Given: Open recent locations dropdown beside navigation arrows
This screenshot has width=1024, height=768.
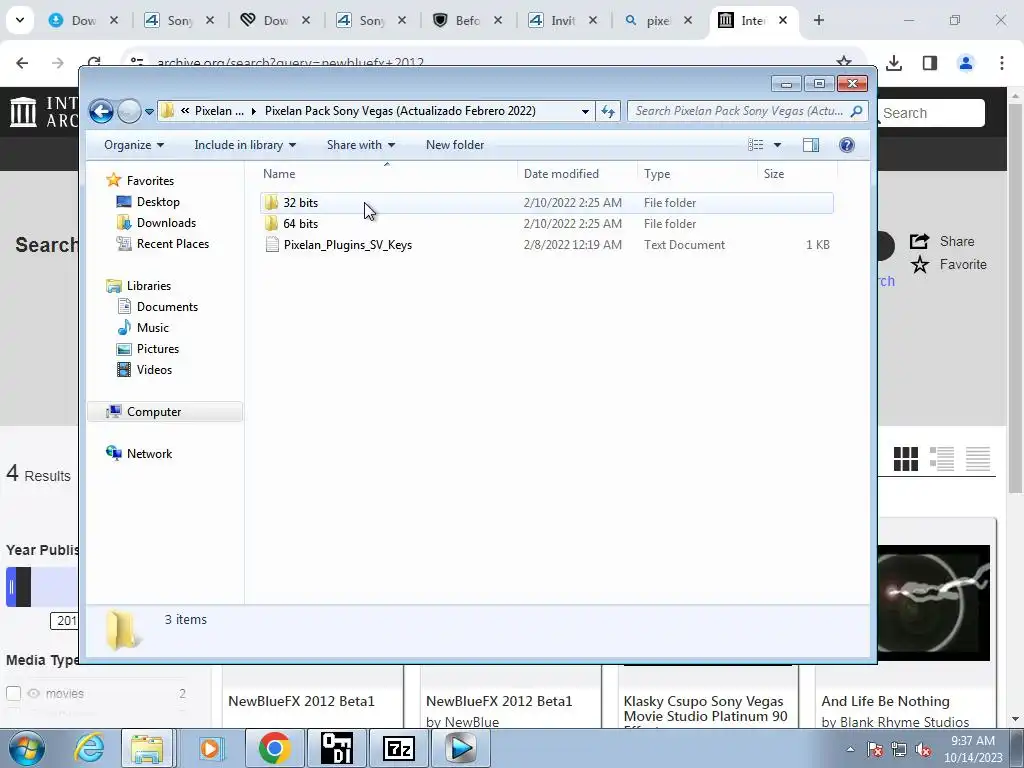Looking at the screenshot, I should (x=149, y=112).
